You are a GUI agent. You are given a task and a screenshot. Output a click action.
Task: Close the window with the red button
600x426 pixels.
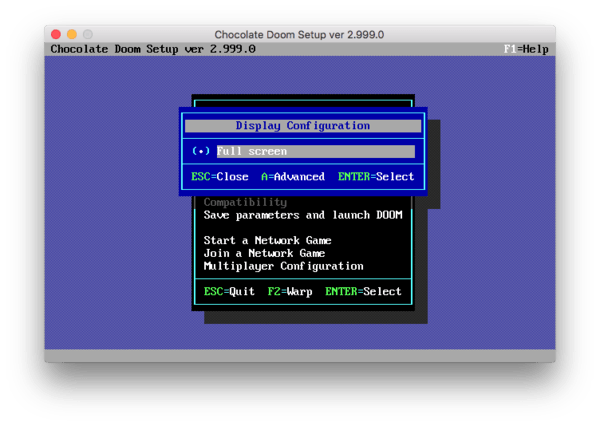[56, 34]
